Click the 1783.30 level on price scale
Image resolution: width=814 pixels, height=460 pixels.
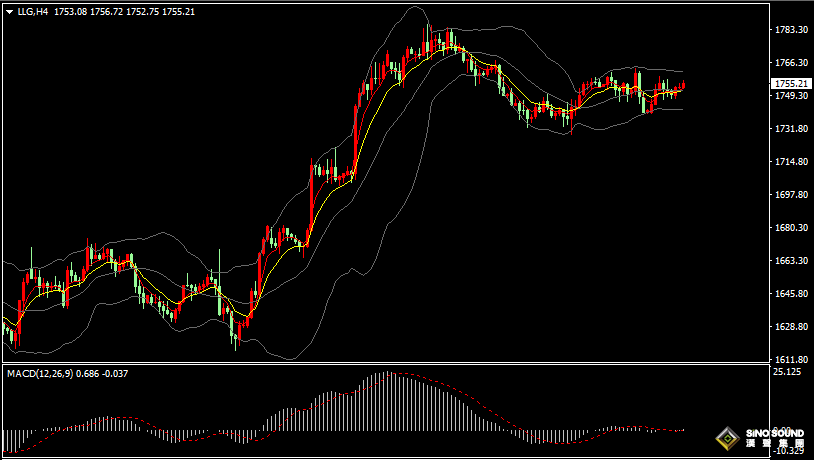(x=791, y=30)
